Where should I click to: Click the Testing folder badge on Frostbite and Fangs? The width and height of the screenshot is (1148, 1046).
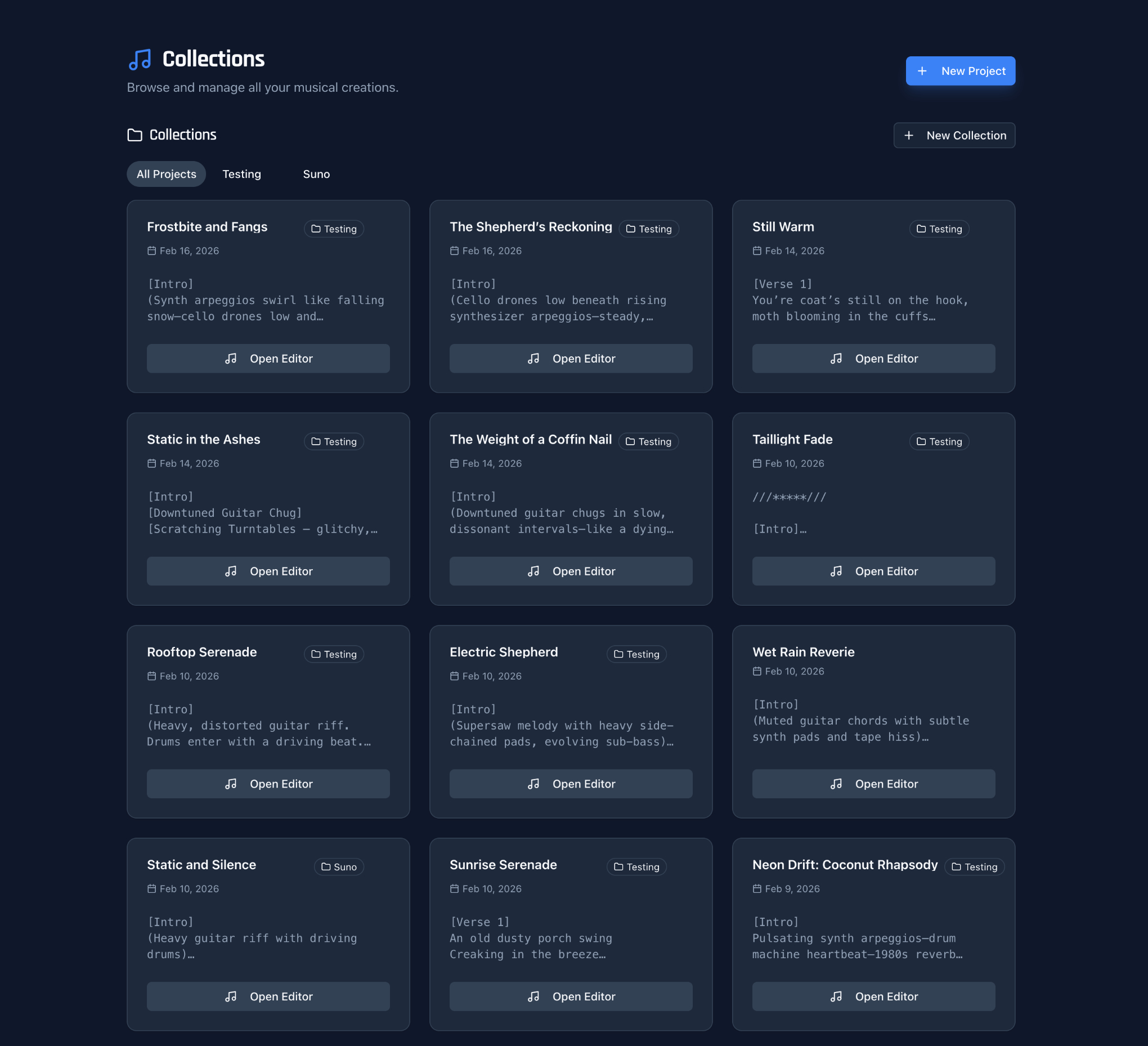[334, 229]
